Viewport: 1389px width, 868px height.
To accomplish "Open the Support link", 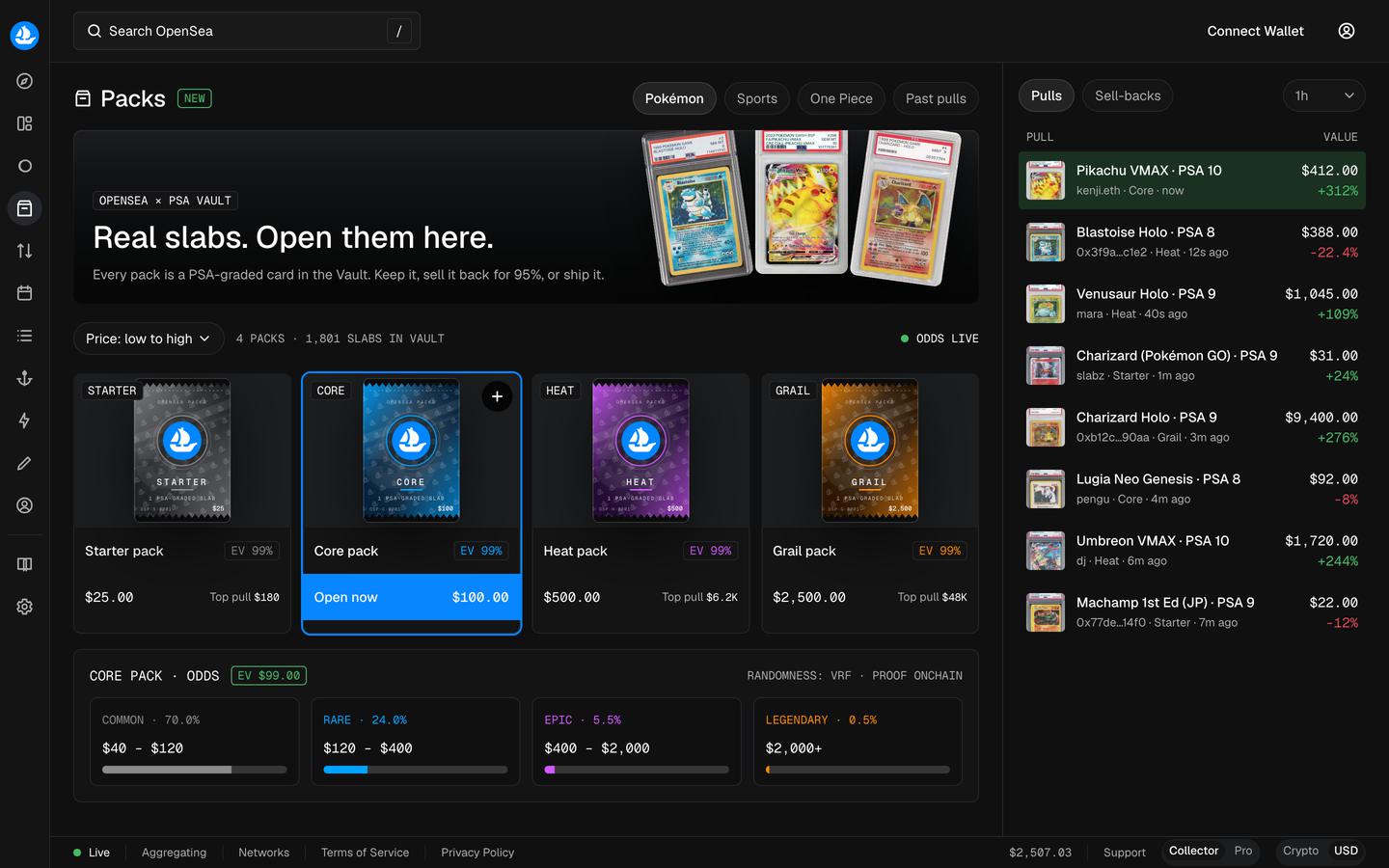I will (x=1125, y=853).
